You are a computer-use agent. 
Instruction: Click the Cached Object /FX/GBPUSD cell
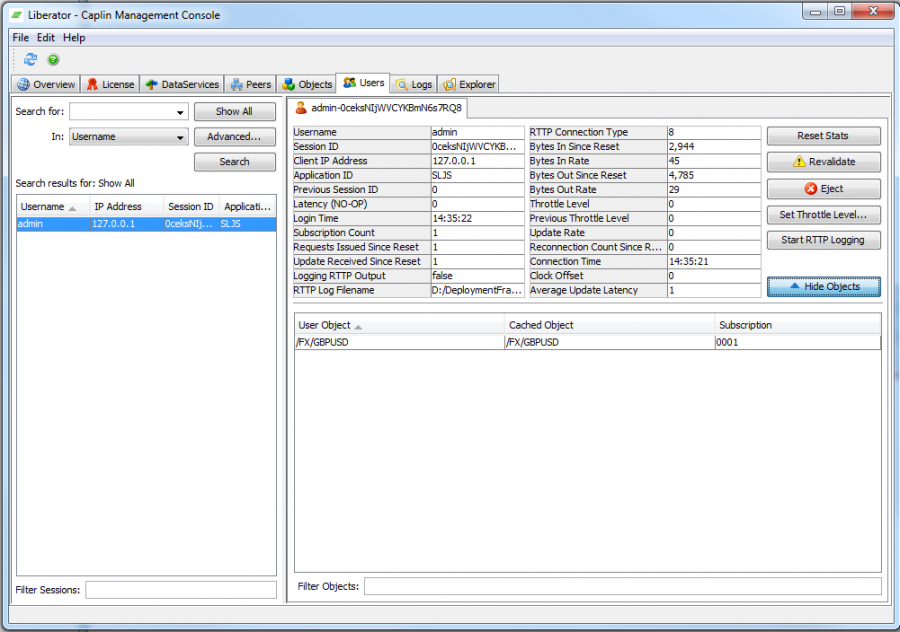pyautogui.click(x=610, y=342)
